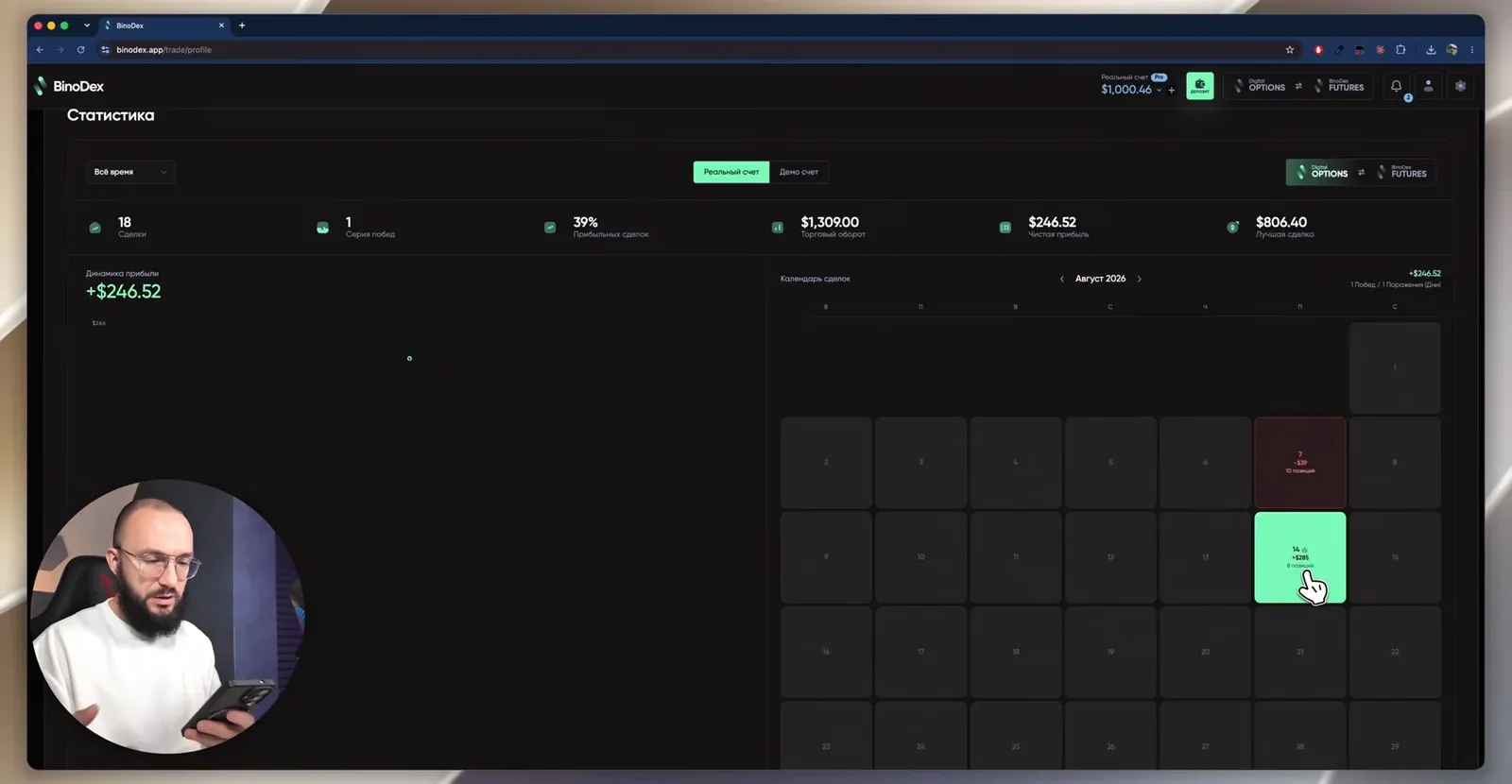Select the green calendar day 14

tap(1300, 557)
